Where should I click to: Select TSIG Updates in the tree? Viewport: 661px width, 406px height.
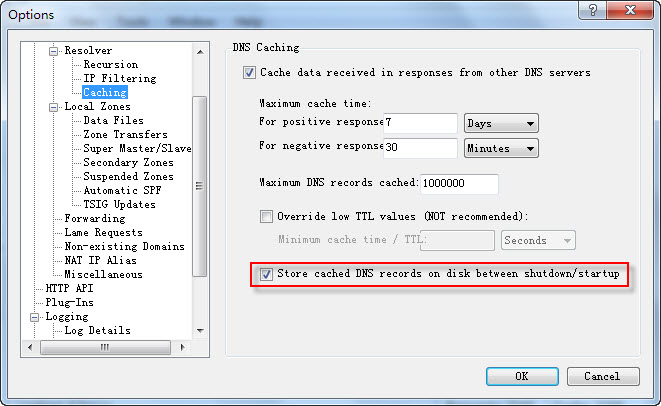(120, 204)
